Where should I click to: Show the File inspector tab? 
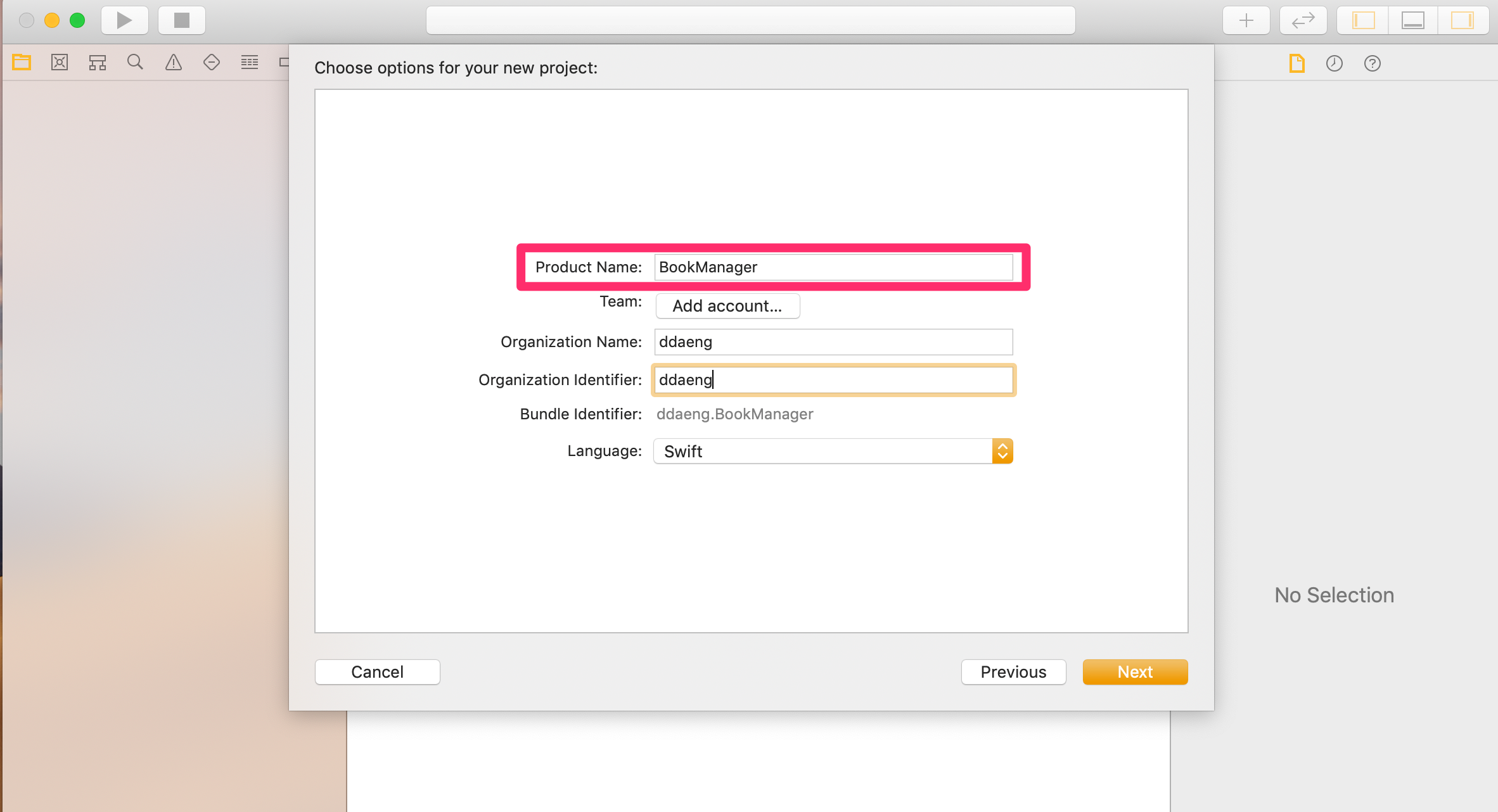(1296, 63)
